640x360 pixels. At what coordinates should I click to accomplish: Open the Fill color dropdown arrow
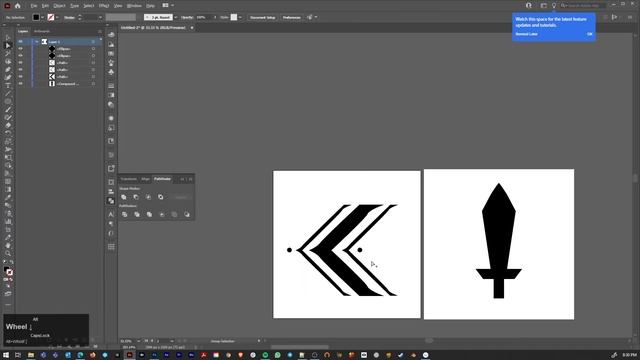tap(42, 18)
